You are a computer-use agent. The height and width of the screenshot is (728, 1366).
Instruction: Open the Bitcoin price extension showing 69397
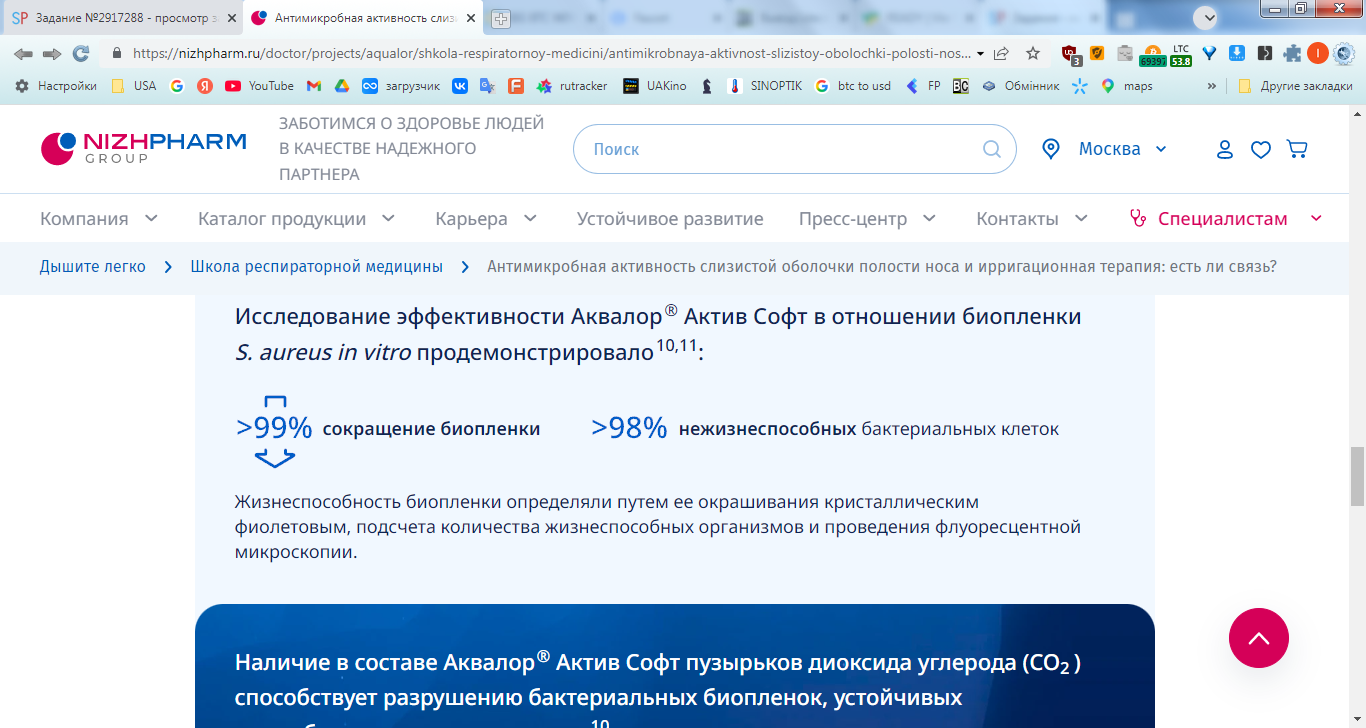pyautogui.click(x=1152, y=54)
